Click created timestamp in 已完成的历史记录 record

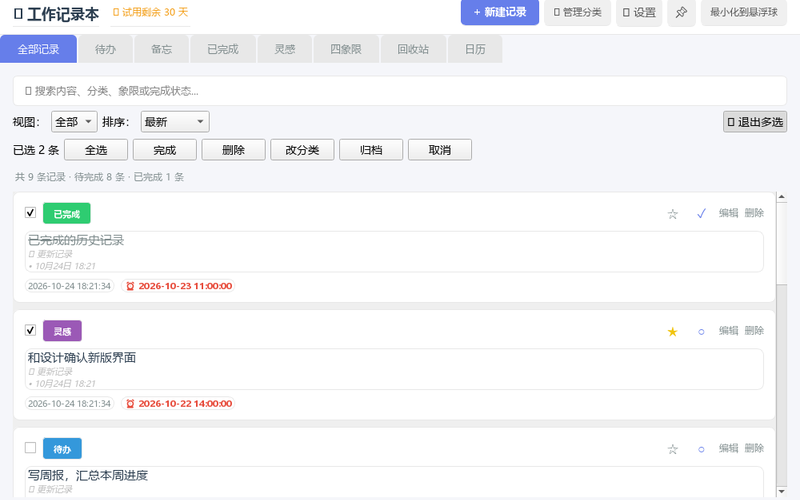pos(69,286)
